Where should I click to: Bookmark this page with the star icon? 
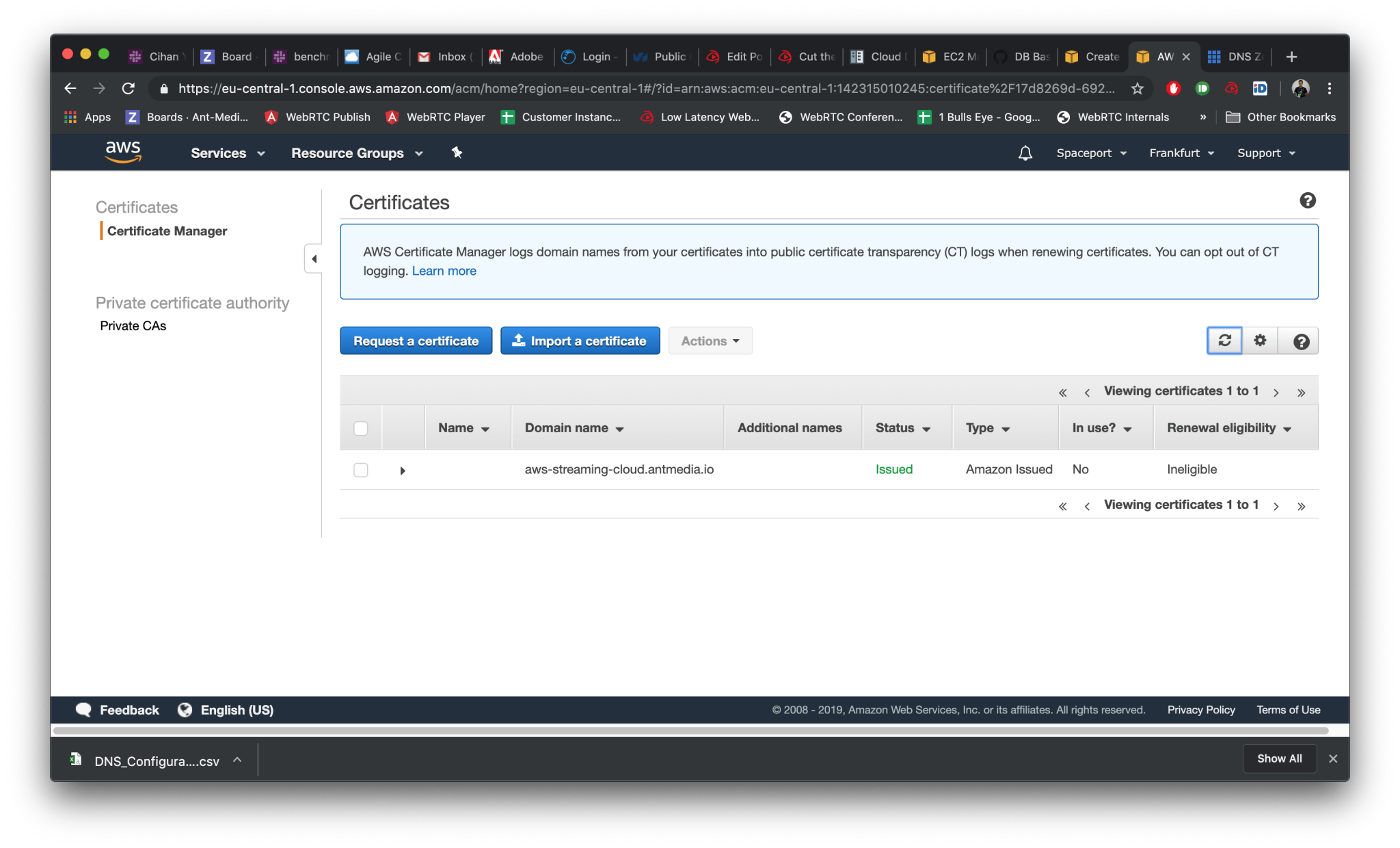tap(1137, 88)
